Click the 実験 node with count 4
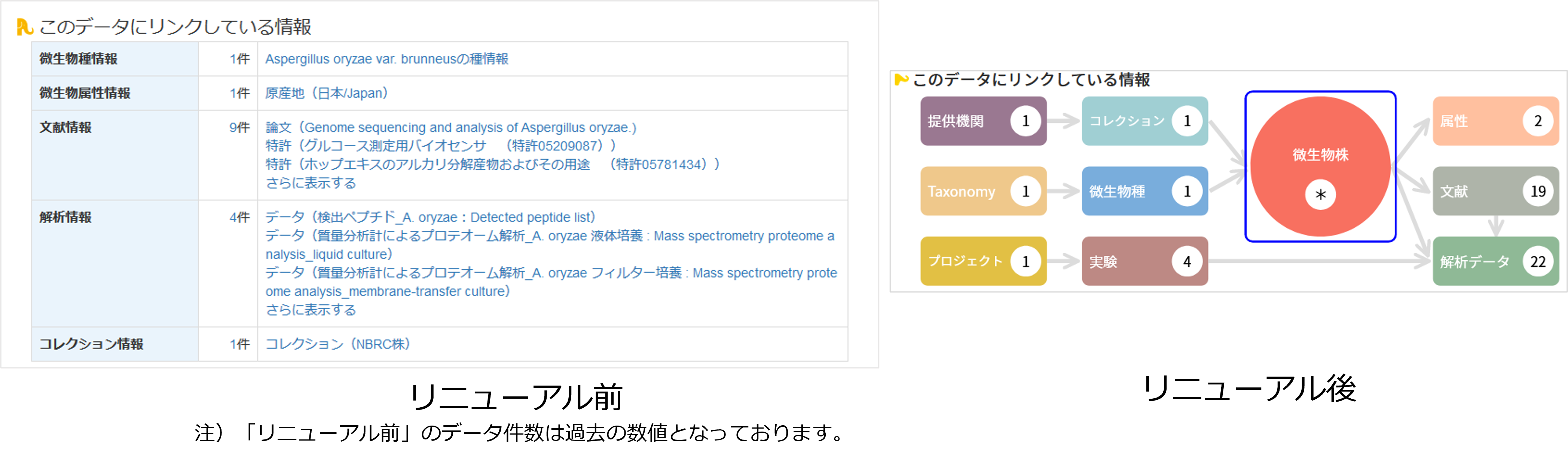The image size is (1568, 460). tap(1144, 261)
